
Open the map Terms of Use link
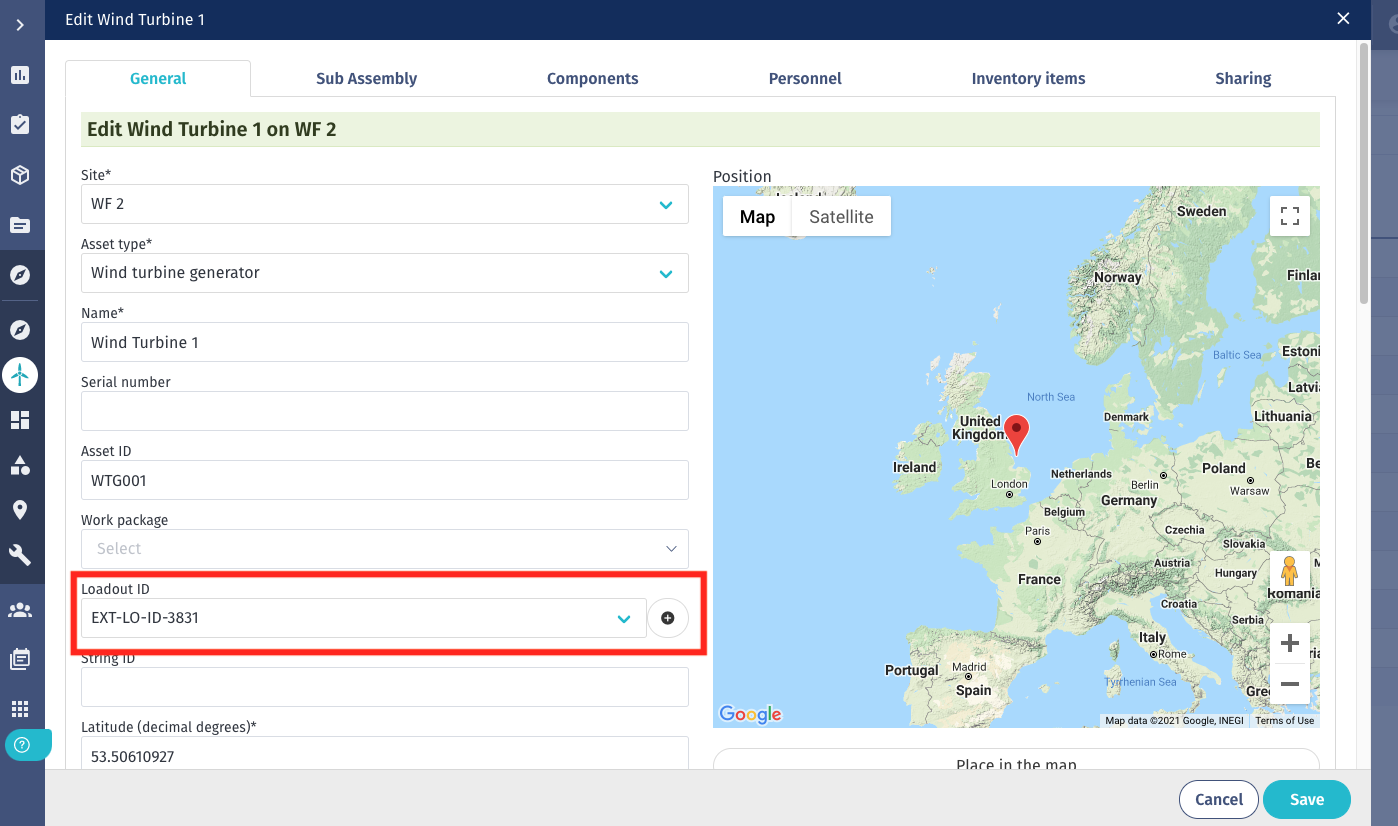1284,721
